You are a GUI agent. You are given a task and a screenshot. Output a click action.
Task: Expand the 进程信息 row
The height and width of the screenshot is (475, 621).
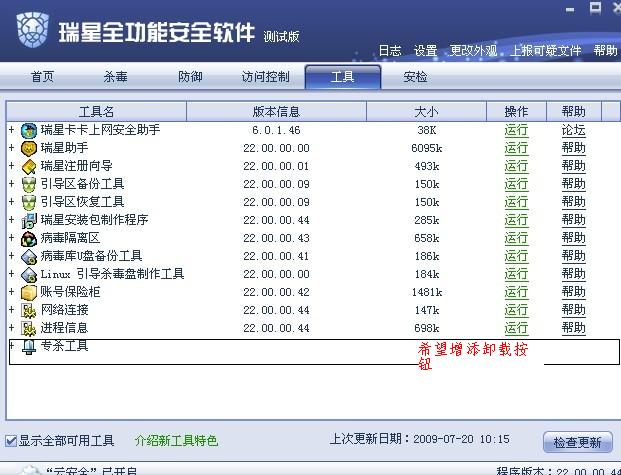click(12, 328)
